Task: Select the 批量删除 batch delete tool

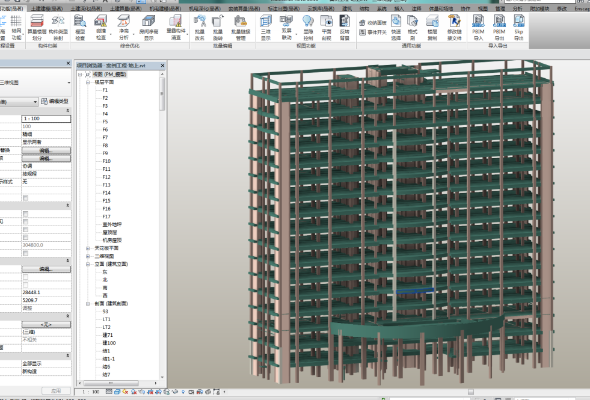Action: (x=218, y=27)
